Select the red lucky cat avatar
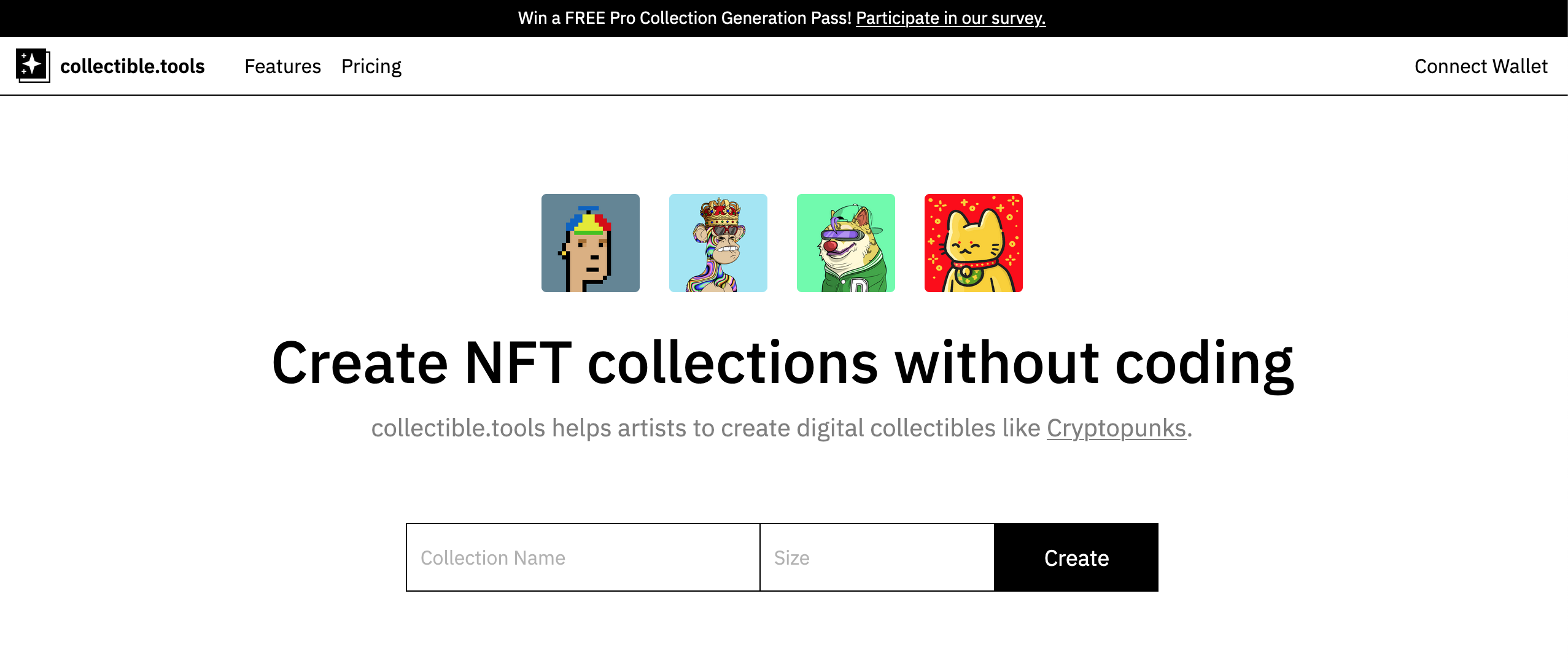1568x669 pixels. tap(973, 243)
